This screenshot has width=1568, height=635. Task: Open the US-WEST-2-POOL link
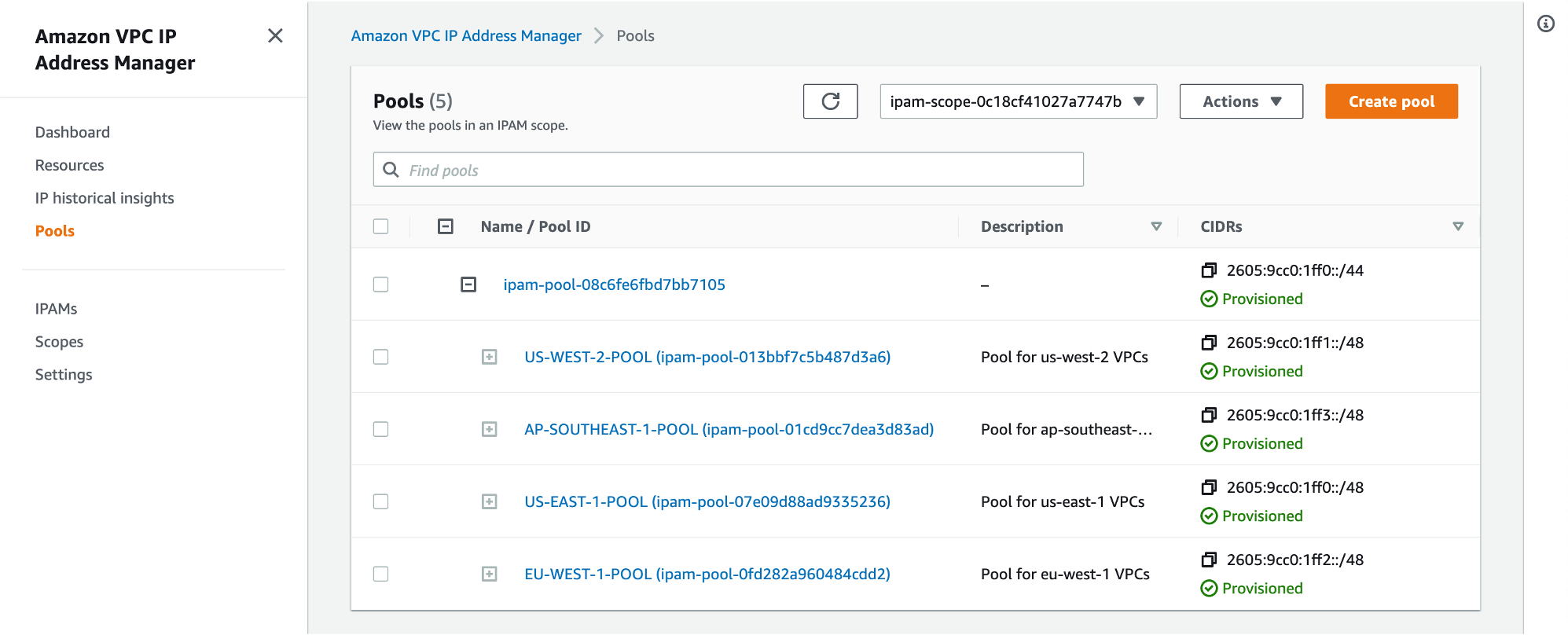click(707, 357)
